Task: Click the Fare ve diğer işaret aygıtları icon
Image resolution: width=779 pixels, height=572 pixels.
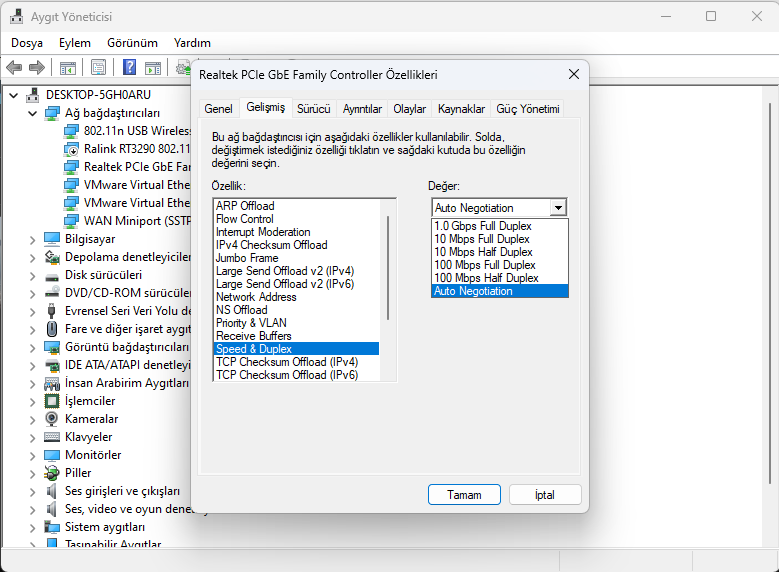Action: [51, 329]
